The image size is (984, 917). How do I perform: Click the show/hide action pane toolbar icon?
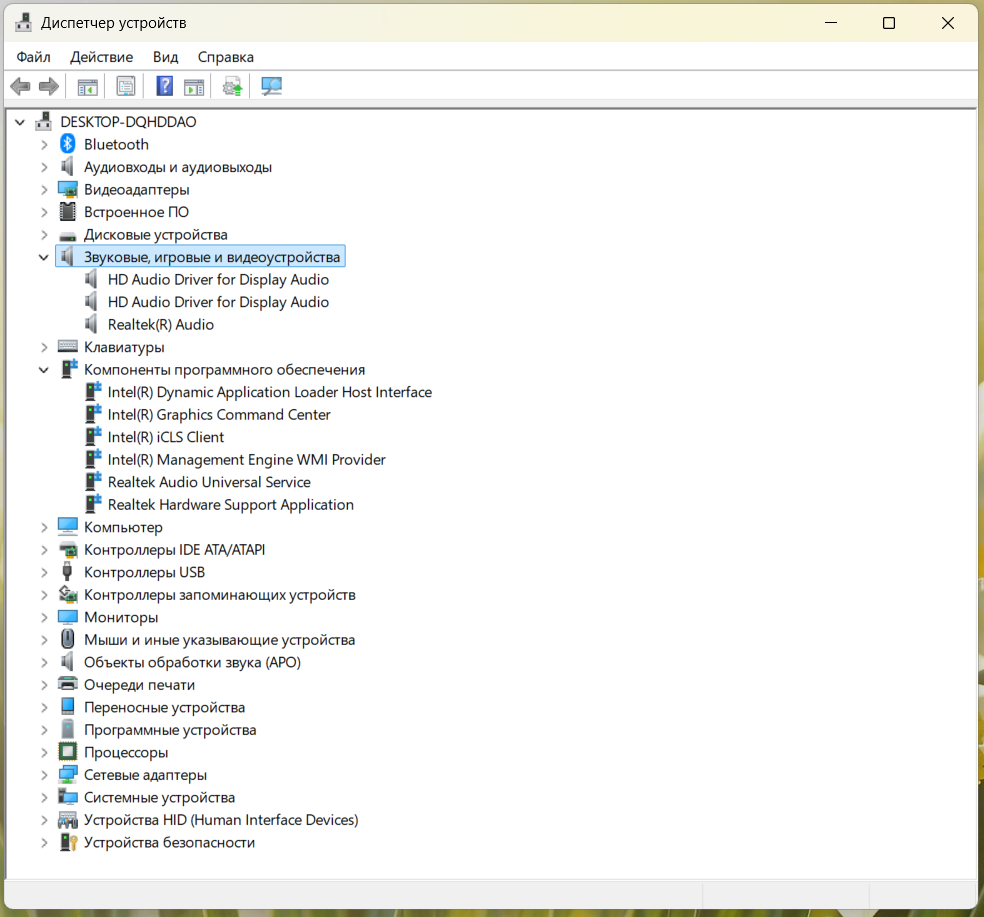coord(194,86)
